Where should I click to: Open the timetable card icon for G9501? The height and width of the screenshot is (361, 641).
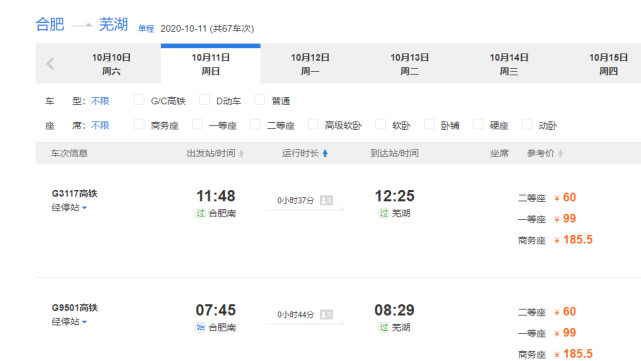(x=326, y=314)
